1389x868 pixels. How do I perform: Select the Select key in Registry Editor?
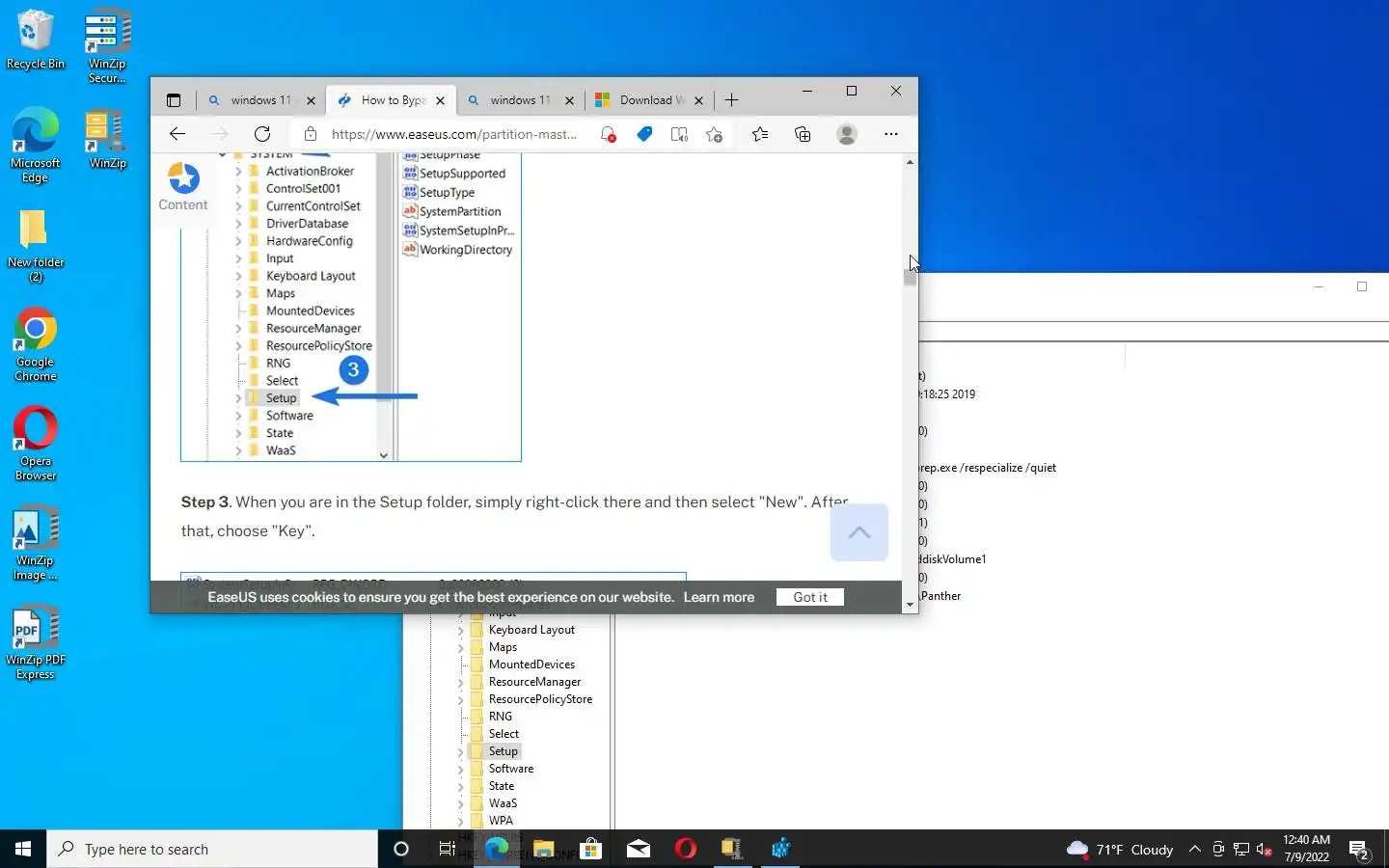point(504,734)
